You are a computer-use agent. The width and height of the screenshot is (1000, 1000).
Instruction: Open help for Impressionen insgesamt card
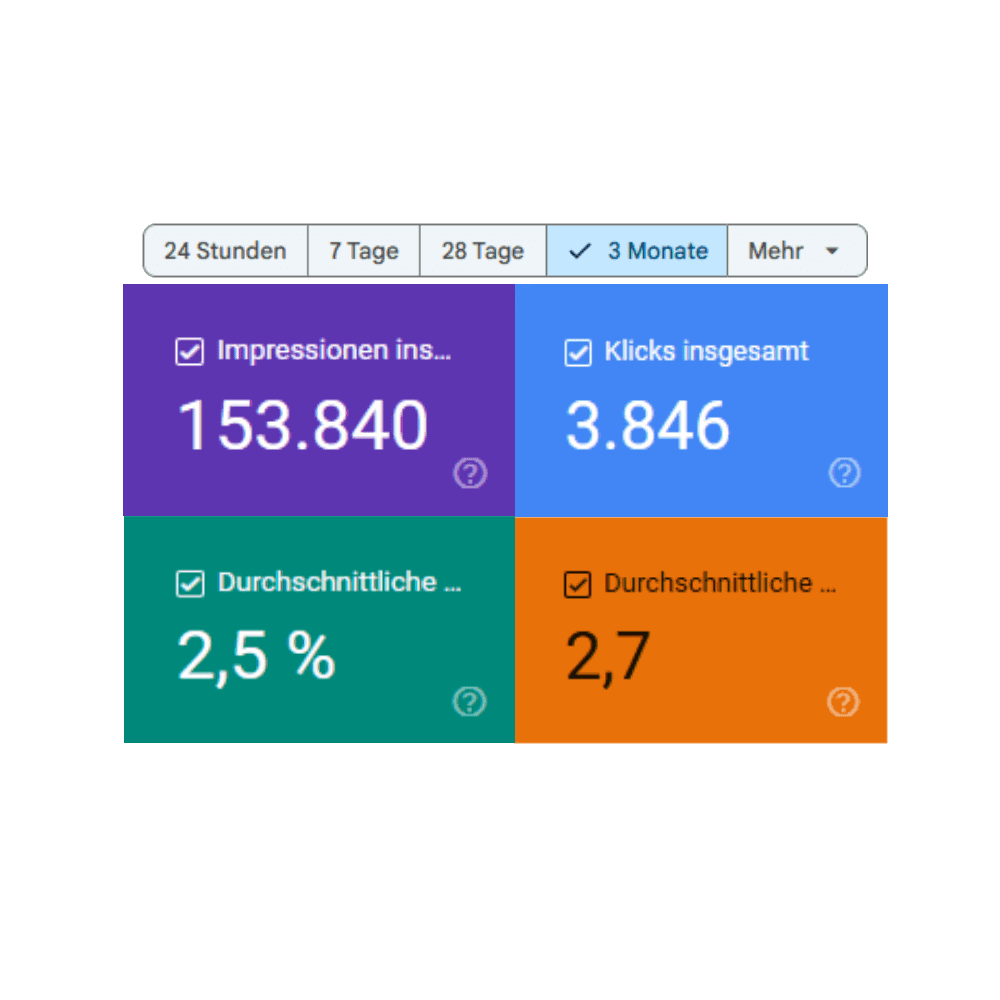pyautogui.click(x=470, y=473)
